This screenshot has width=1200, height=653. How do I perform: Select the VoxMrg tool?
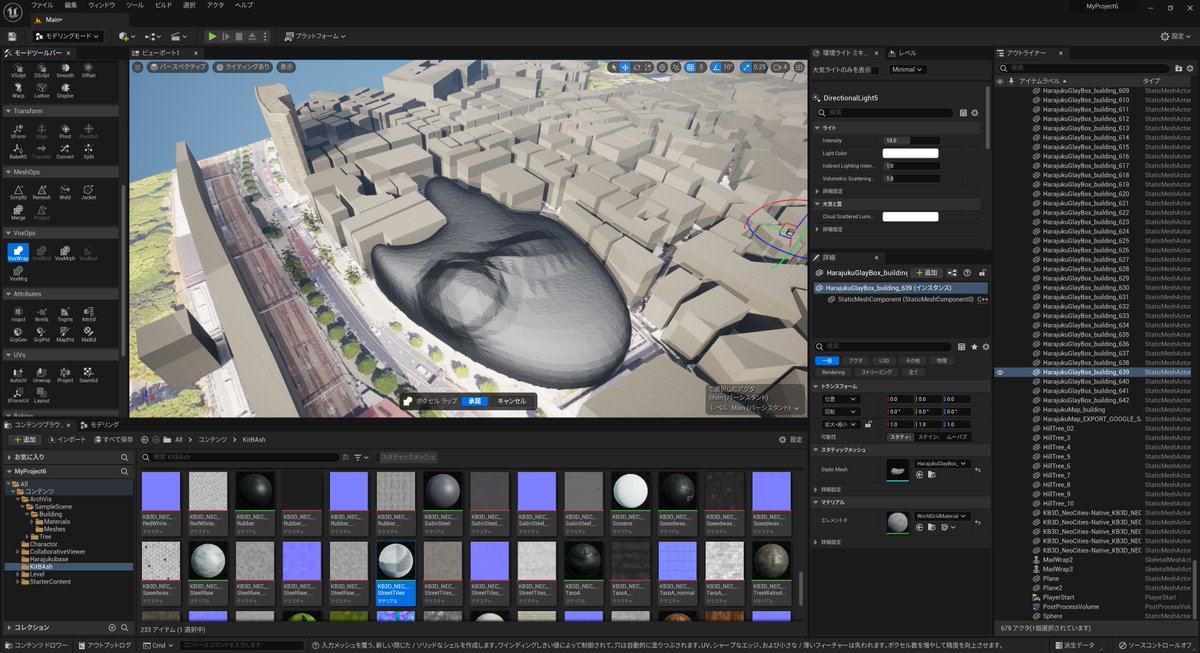pos(18,274)
